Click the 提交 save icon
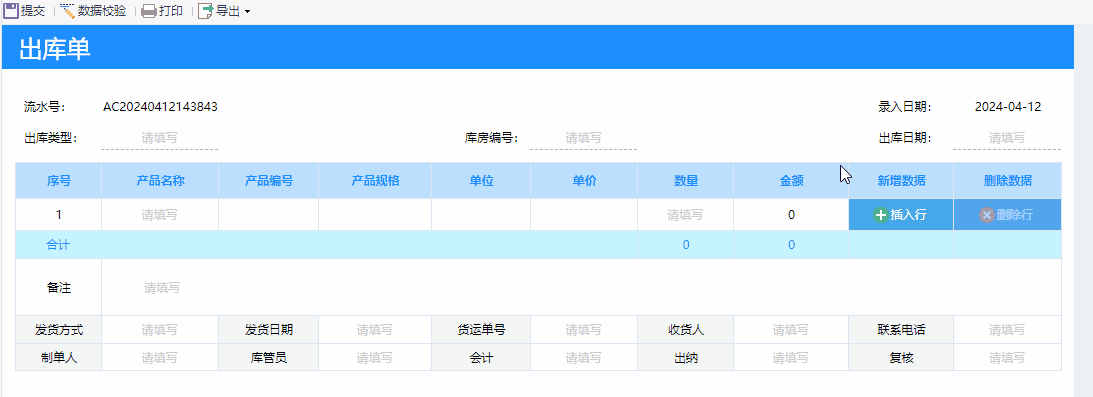Image resolution: width=1093 pixels, height=397 pixels. (11, 10)
